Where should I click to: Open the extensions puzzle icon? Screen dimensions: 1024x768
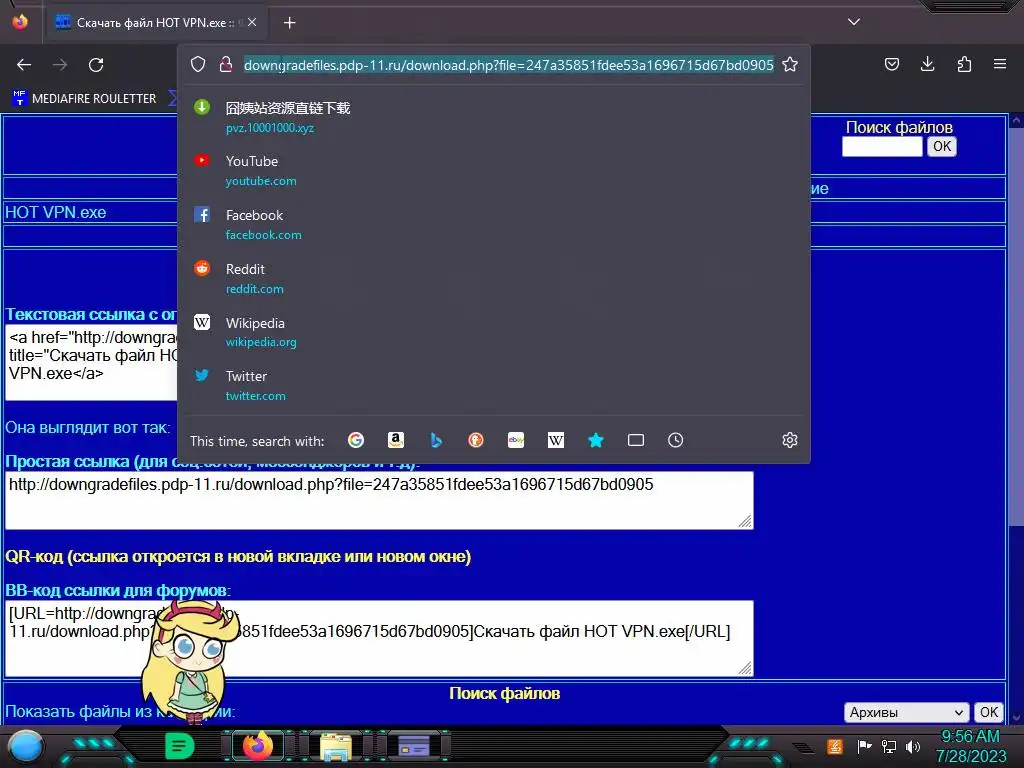click(964, 64)
